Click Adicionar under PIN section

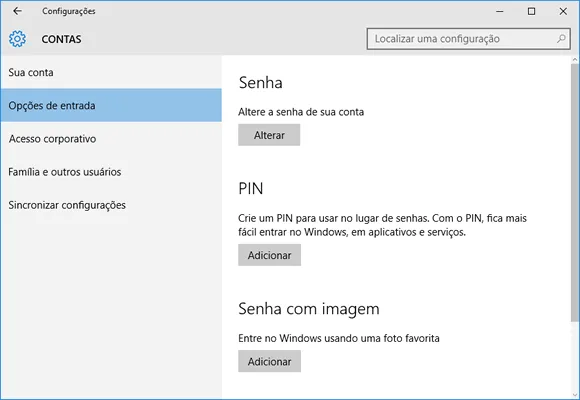269,255
